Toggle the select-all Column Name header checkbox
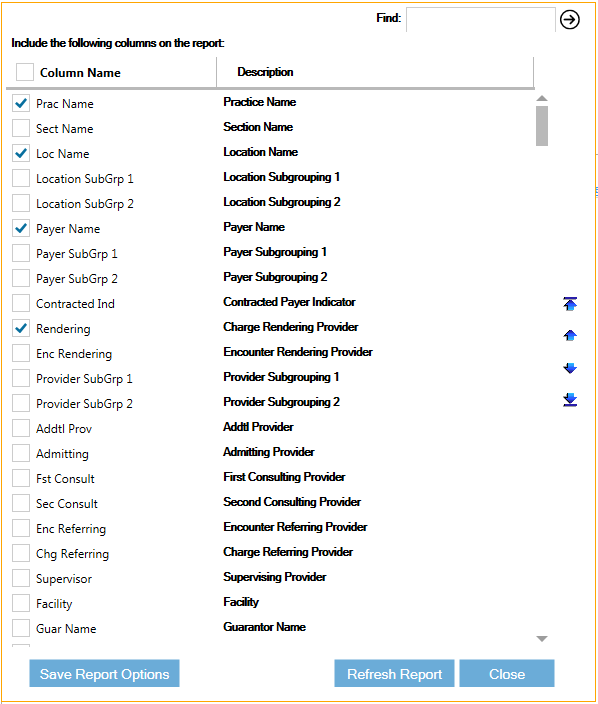This screenshot has width=598, height=704. 25,72
